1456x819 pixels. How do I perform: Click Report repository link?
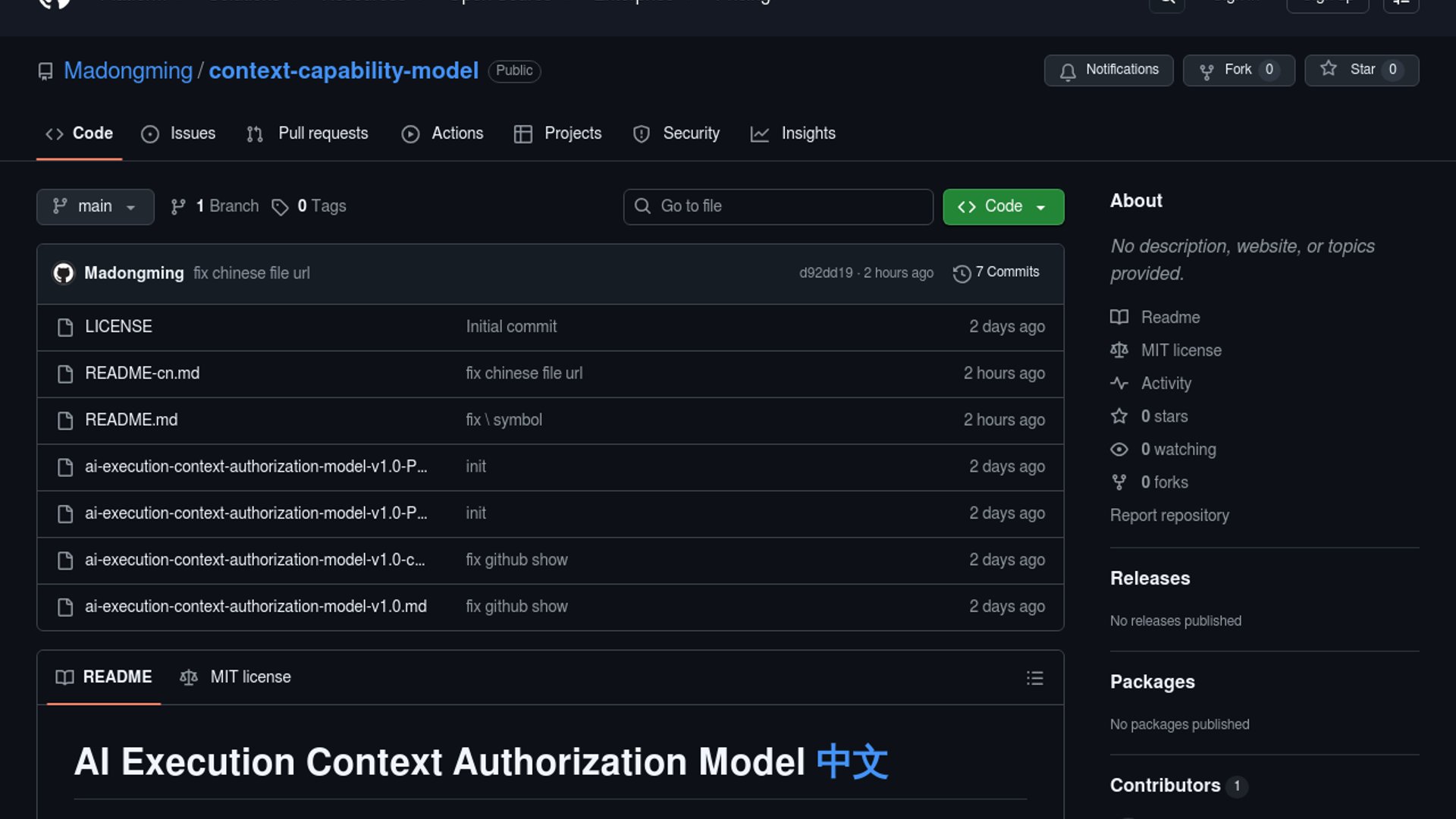pyautogui.click(x=1169, y=516)
